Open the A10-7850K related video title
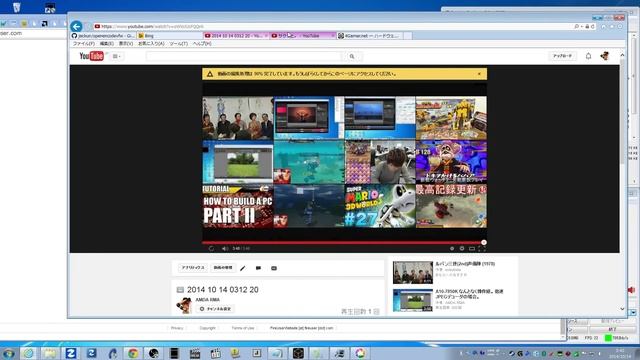 469,294
